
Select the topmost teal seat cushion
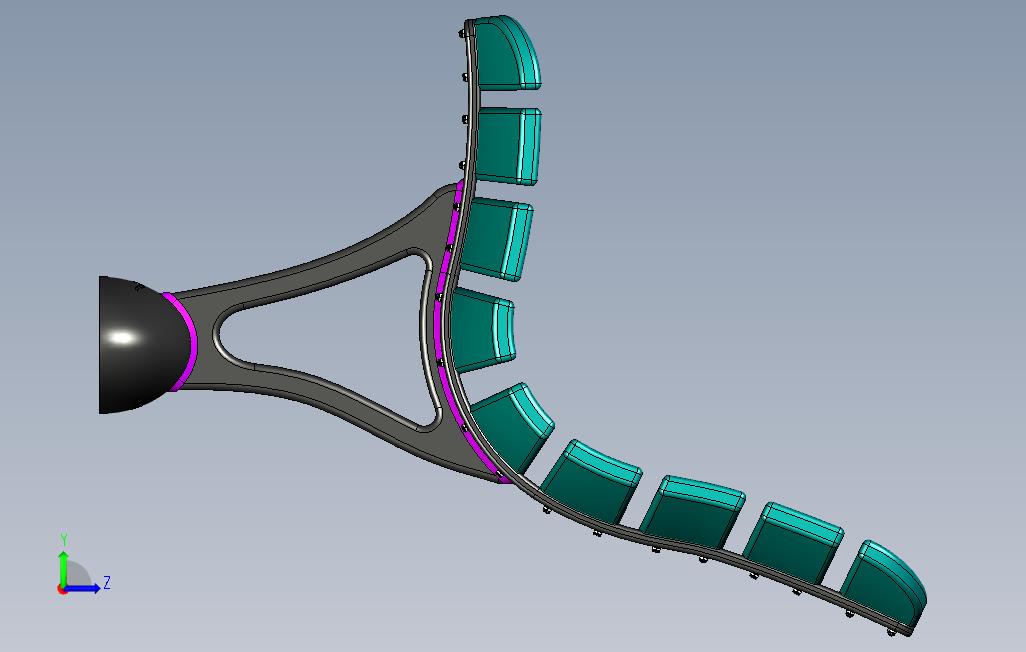click(507, 52)
